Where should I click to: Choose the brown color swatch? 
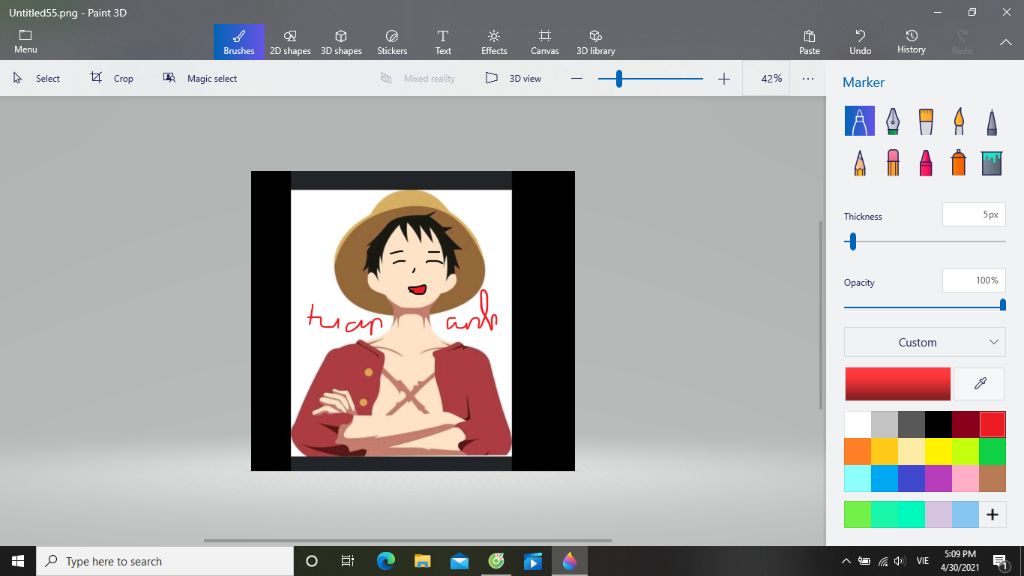point(992,478)
